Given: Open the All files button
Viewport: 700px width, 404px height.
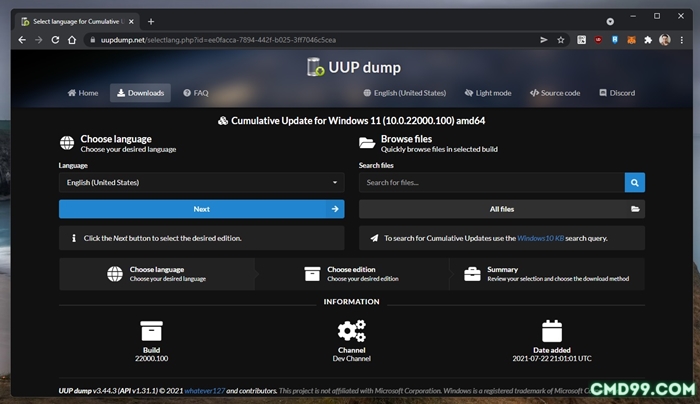Looking at the screenshot, I should [502, 209].
